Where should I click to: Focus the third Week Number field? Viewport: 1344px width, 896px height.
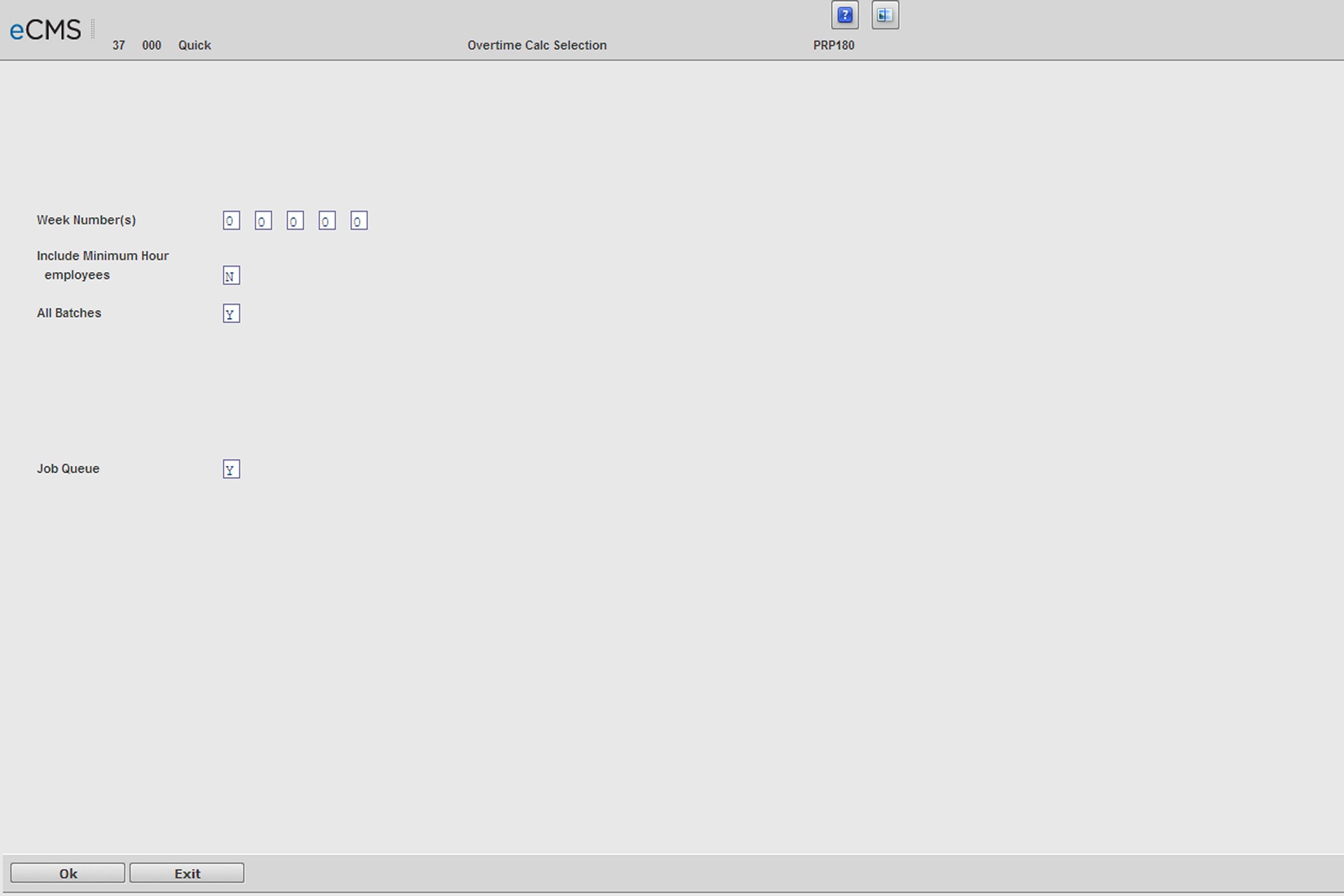pyautogui.click(x=295, y=220)
